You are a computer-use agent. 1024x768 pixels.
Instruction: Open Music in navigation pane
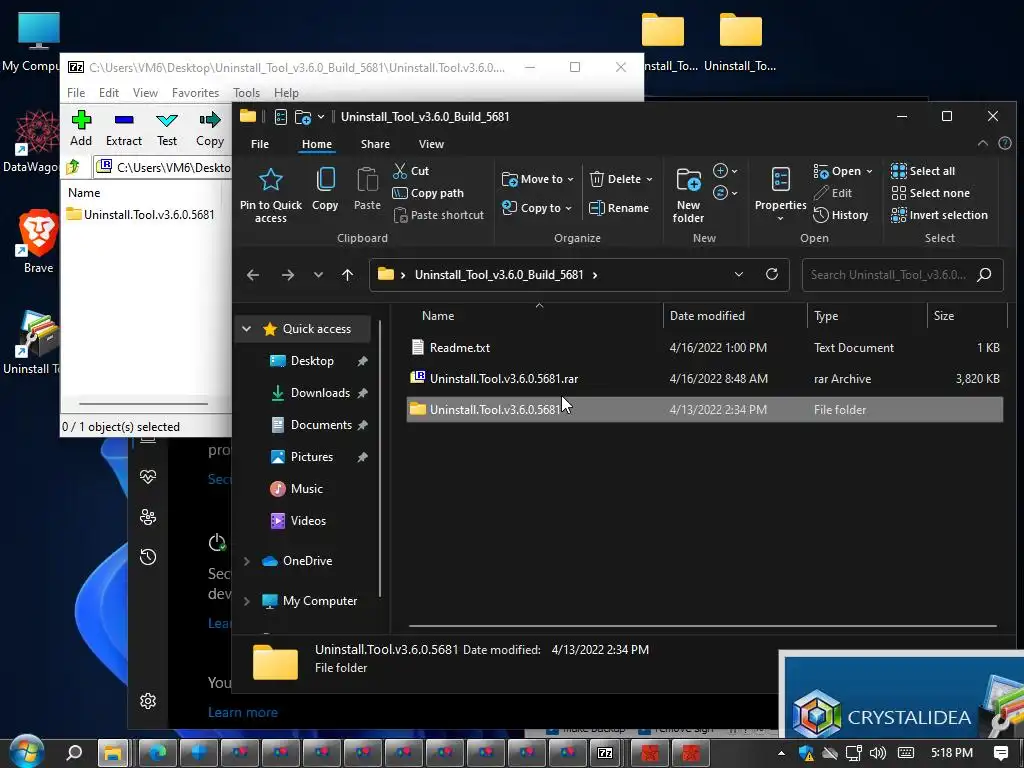coord(307,489)
